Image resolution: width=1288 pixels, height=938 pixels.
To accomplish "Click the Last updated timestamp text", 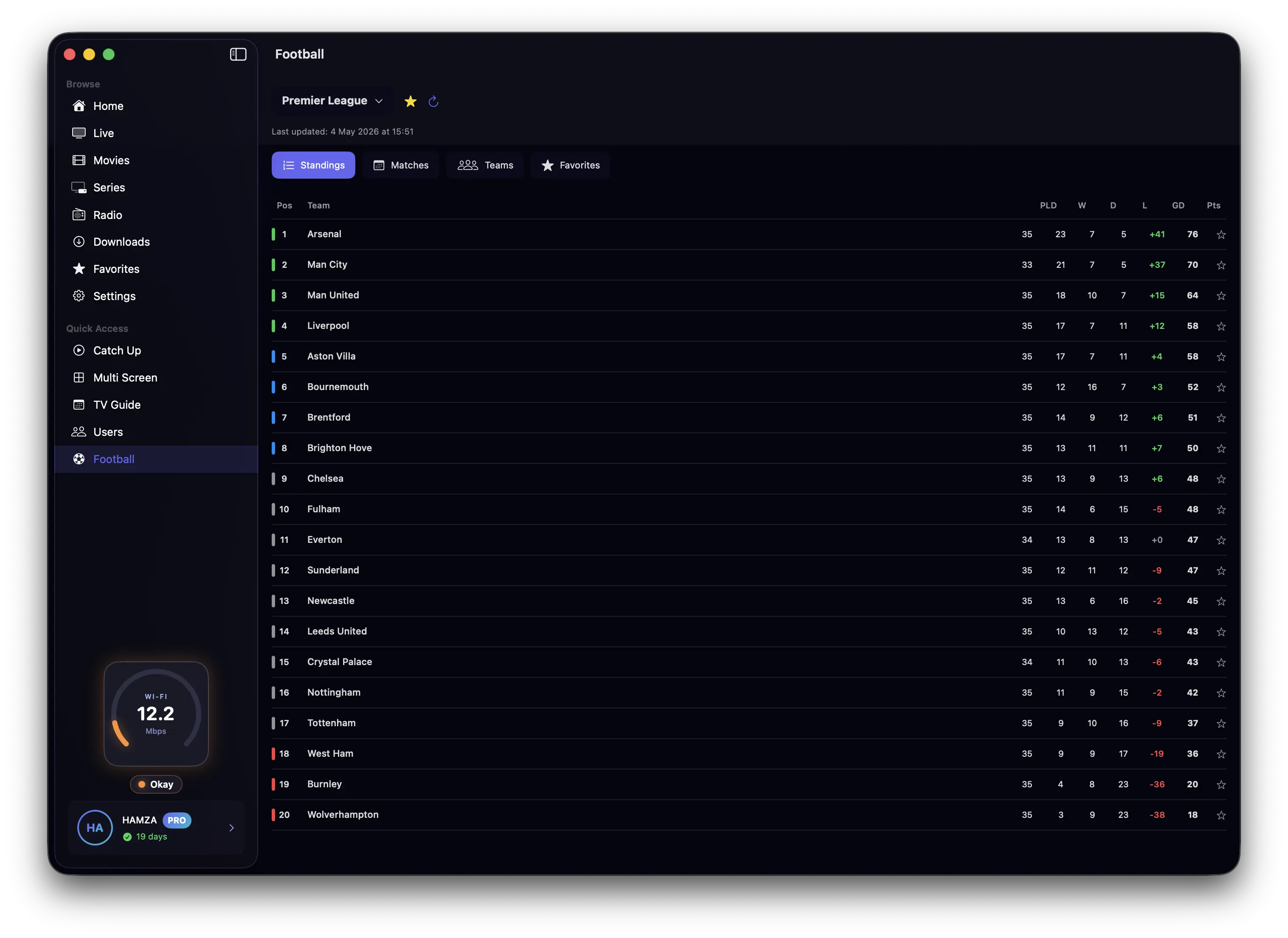I will pyautogui.click(x=343, y=132).
